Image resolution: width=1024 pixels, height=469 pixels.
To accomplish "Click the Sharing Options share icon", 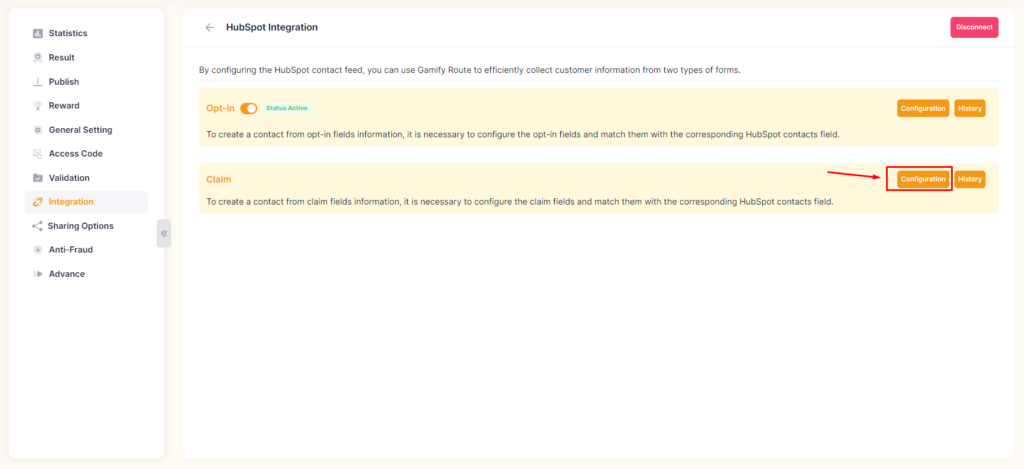I will [37, 226].
